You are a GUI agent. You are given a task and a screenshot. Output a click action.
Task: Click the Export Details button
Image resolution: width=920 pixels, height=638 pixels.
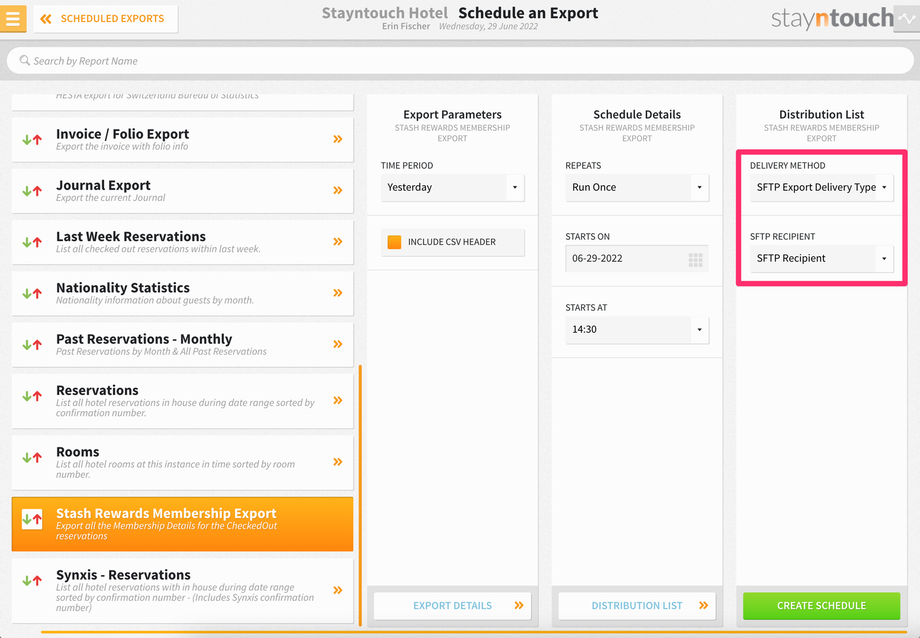(x=452, y=606)
